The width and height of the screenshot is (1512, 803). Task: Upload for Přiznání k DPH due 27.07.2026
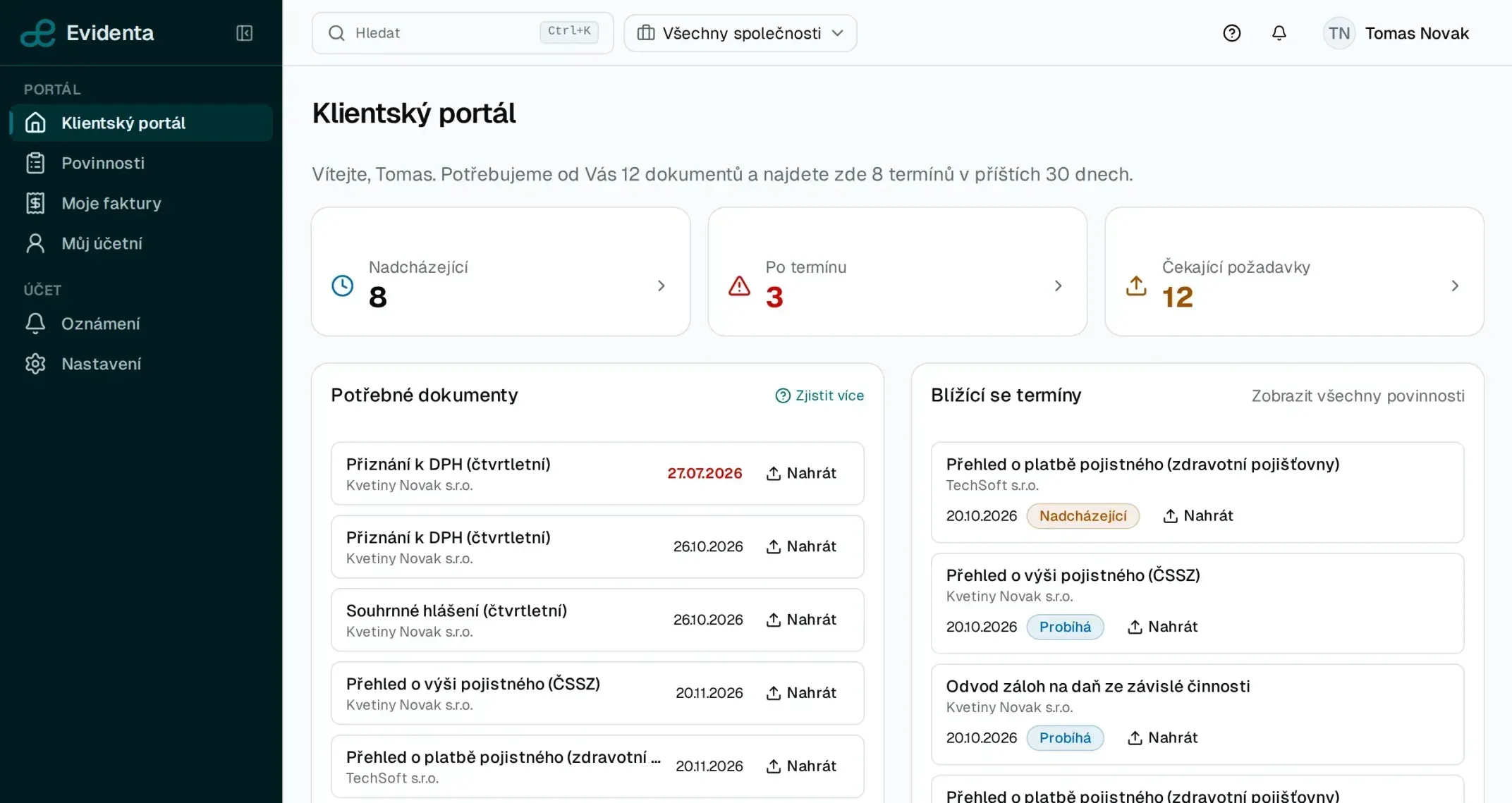[801, 473]
